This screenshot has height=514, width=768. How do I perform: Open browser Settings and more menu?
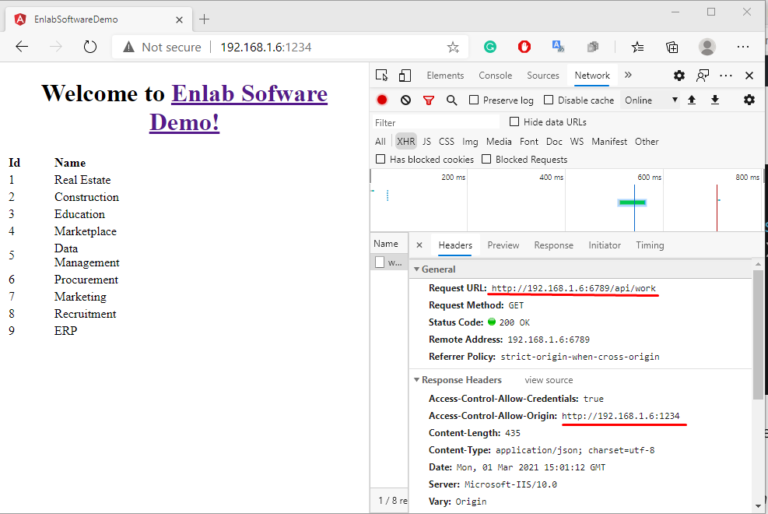point(743,47)
